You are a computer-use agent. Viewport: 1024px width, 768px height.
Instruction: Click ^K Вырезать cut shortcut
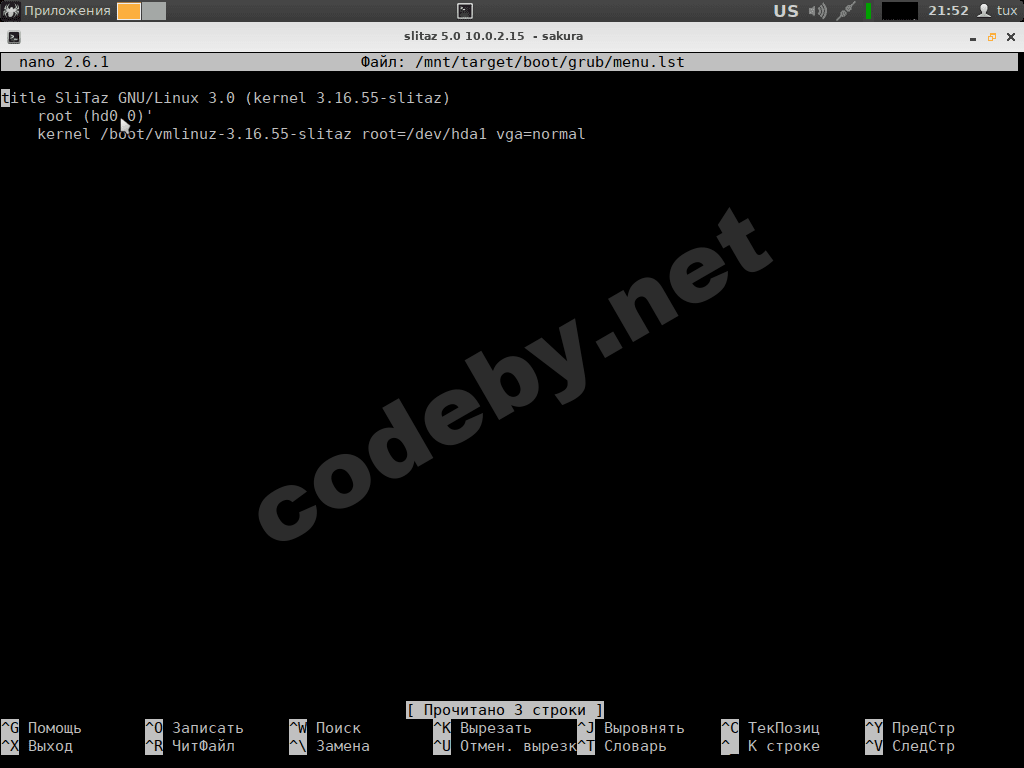pyautogui.click(x=483, y=728)
